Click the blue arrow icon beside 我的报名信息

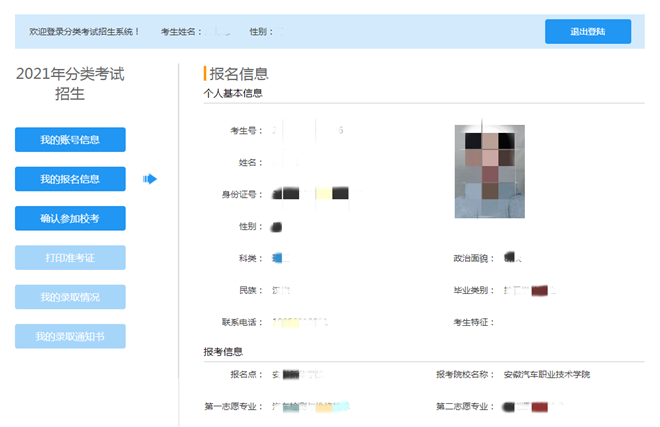(x=150, y=179)
